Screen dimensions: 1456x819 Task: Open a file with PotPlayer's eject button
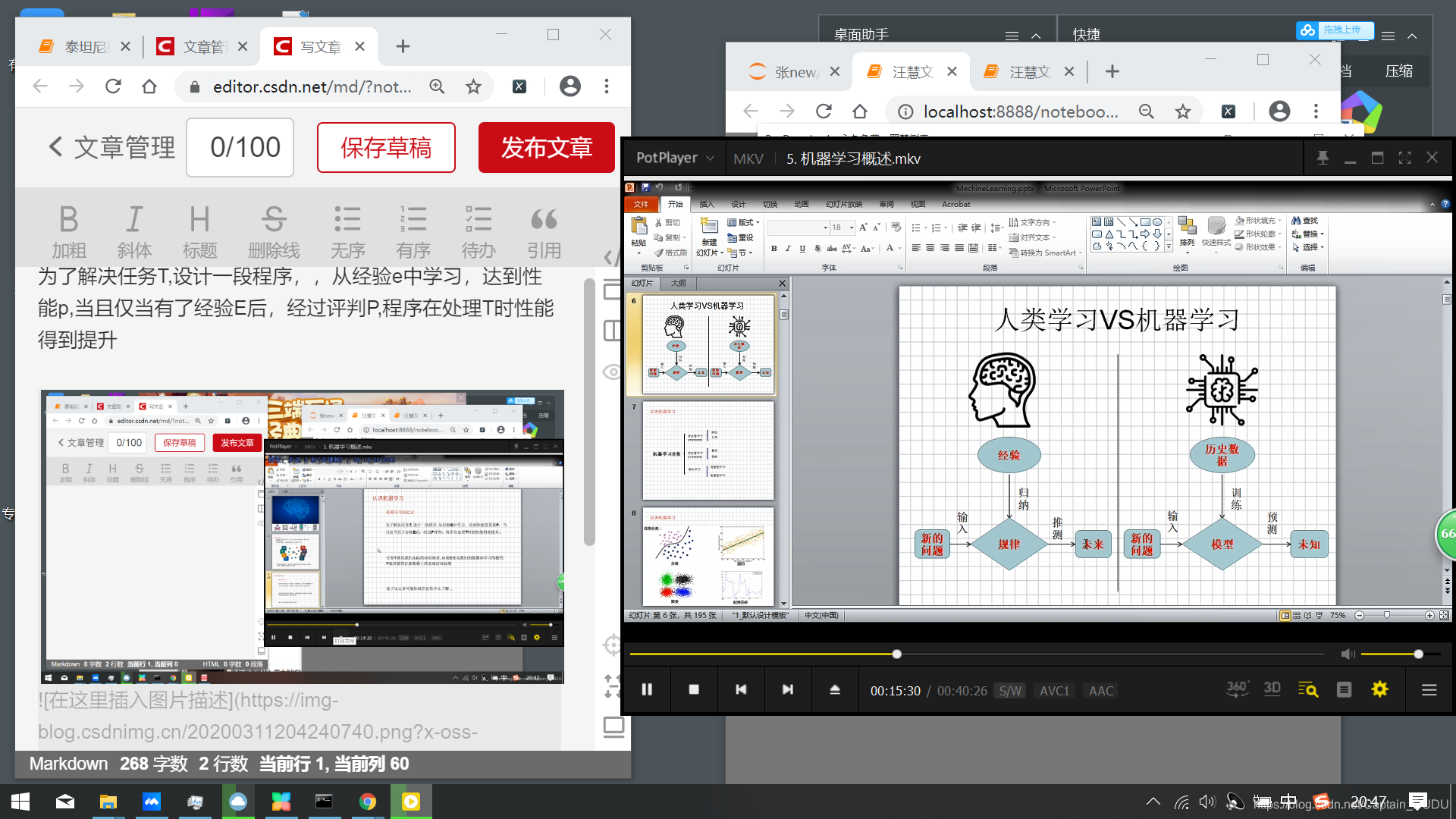pos(835,689)
